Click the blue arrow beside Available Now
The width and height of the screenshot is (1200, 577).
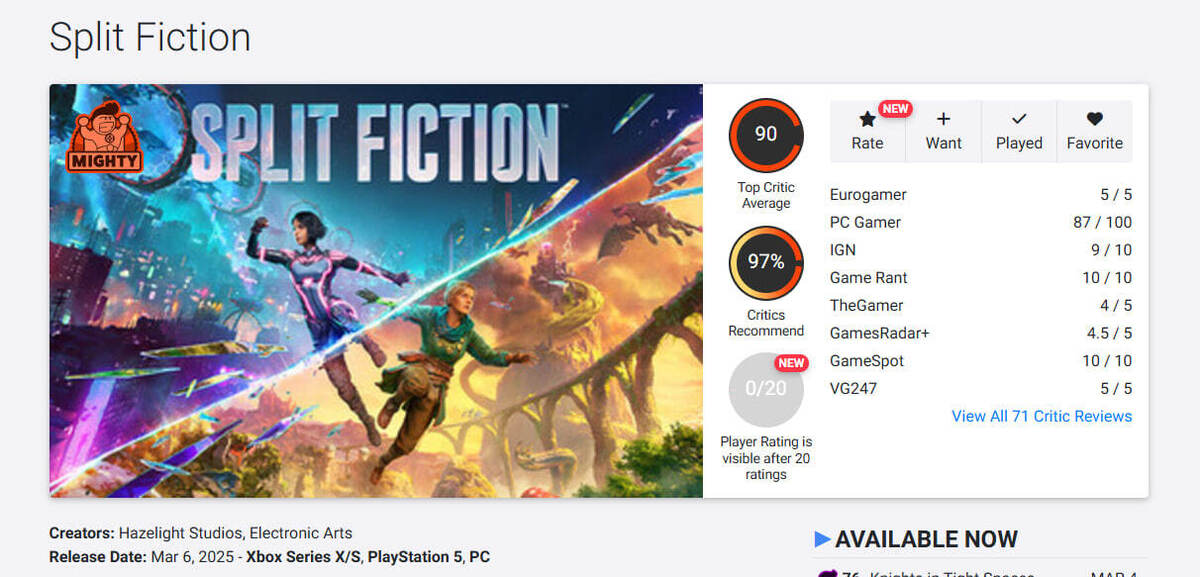tap(823, 540)
